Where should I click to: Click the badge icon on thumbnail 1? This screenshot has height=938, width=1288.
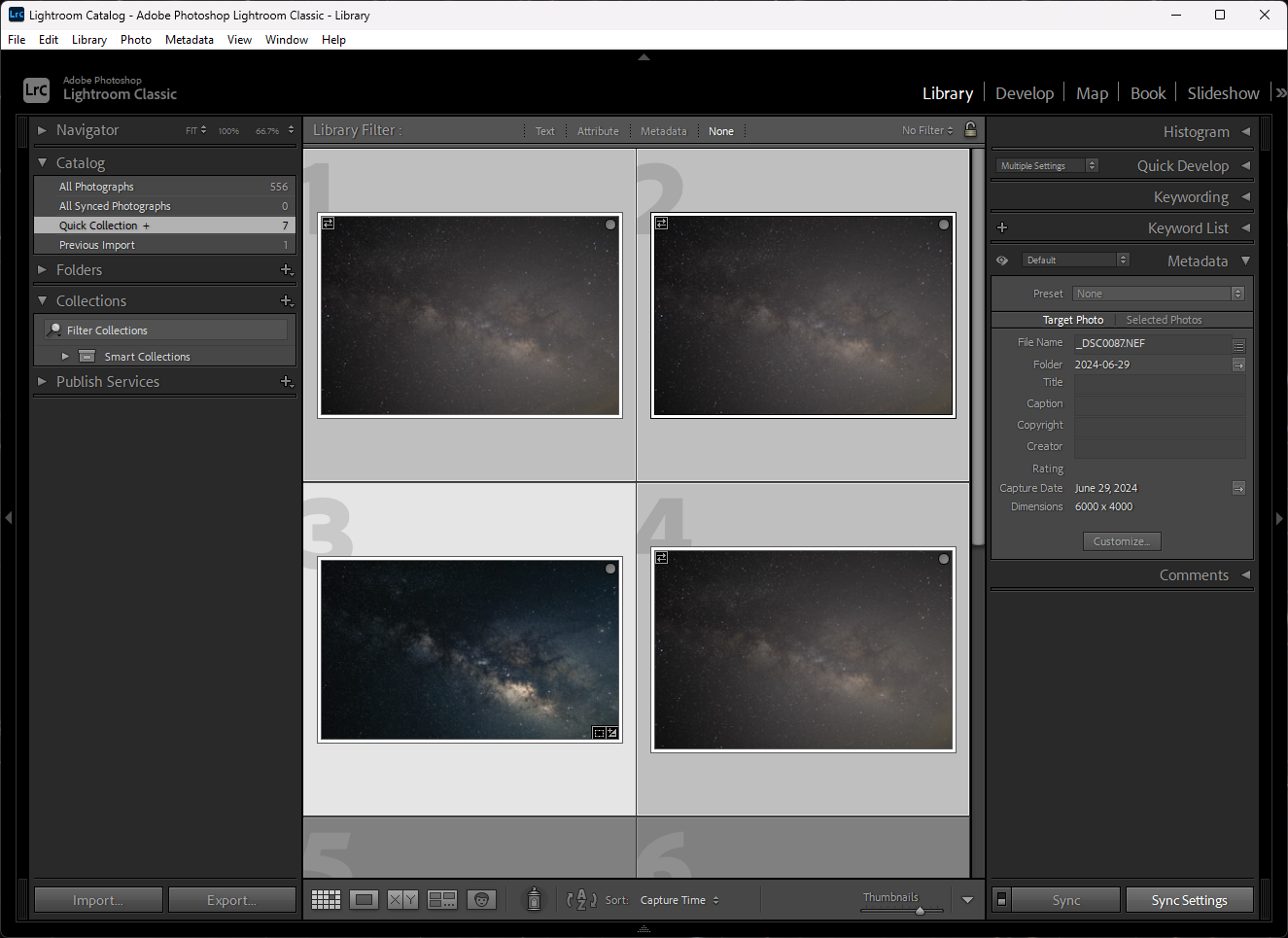[x=329, y=224]
